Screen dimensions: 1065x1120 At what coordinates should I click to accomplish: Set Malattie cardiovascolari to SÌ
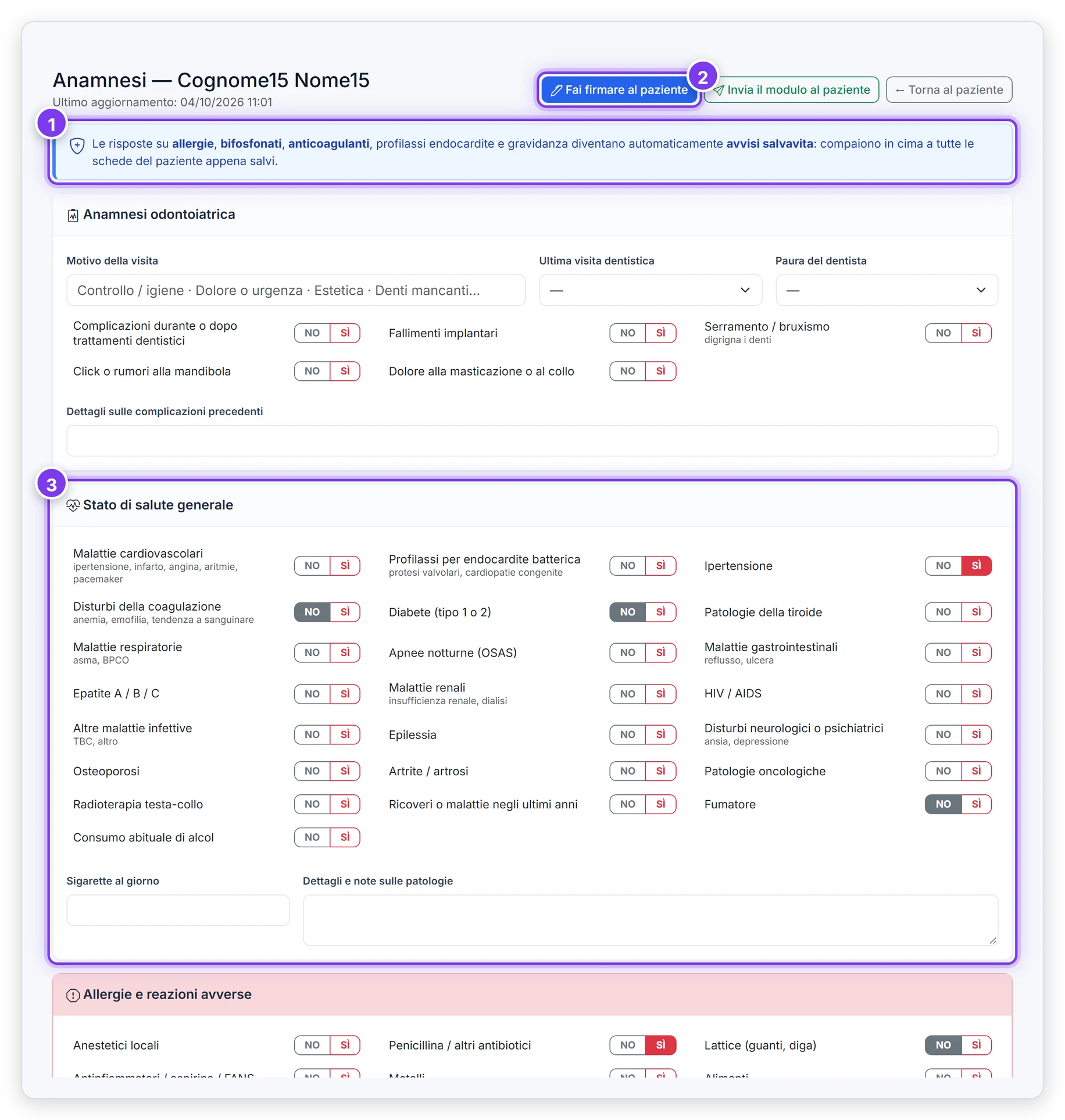[345, 565]
